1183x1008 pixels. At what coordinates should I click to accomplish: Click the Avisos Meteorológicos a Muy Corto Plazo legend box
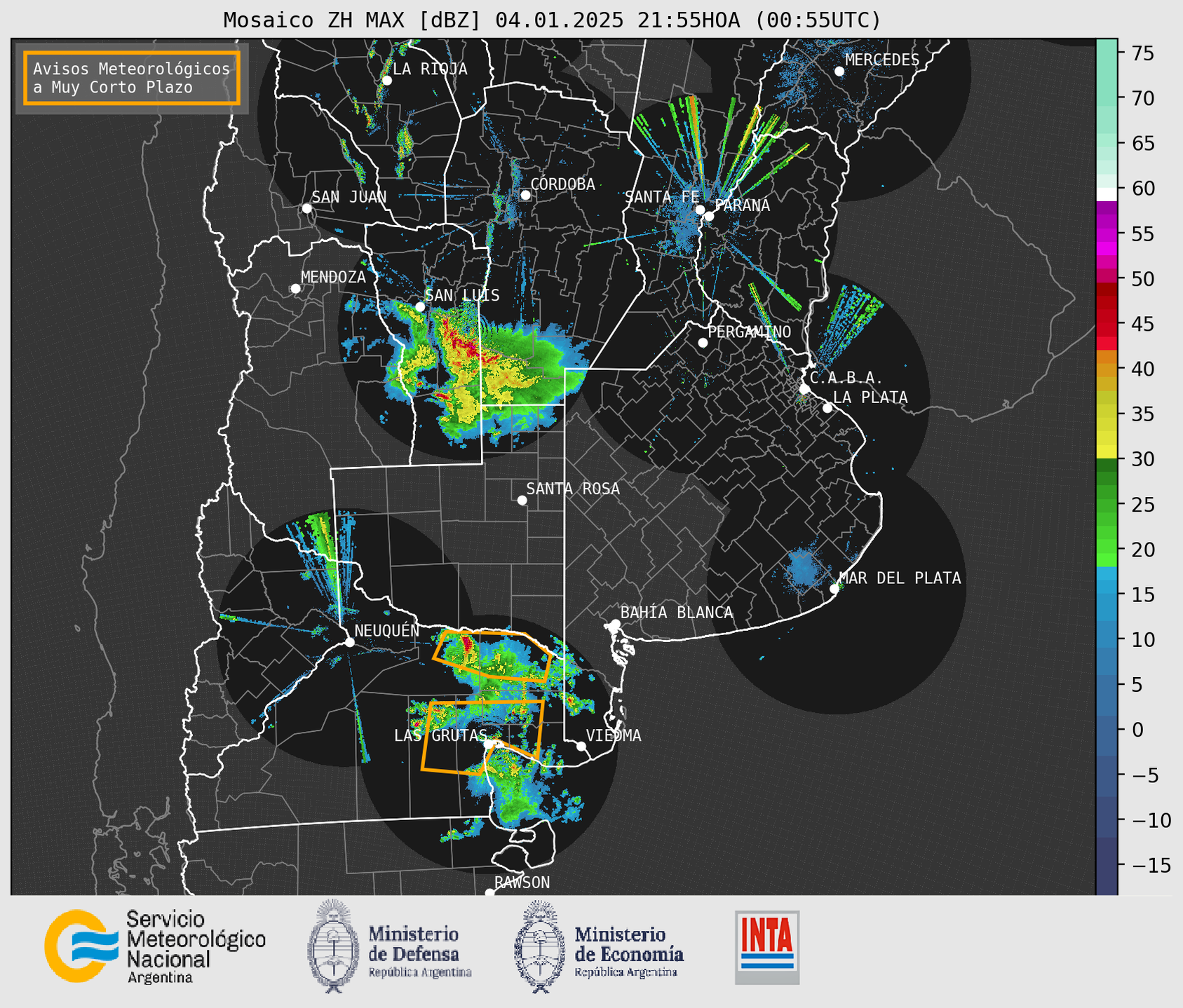click(132, 77)
